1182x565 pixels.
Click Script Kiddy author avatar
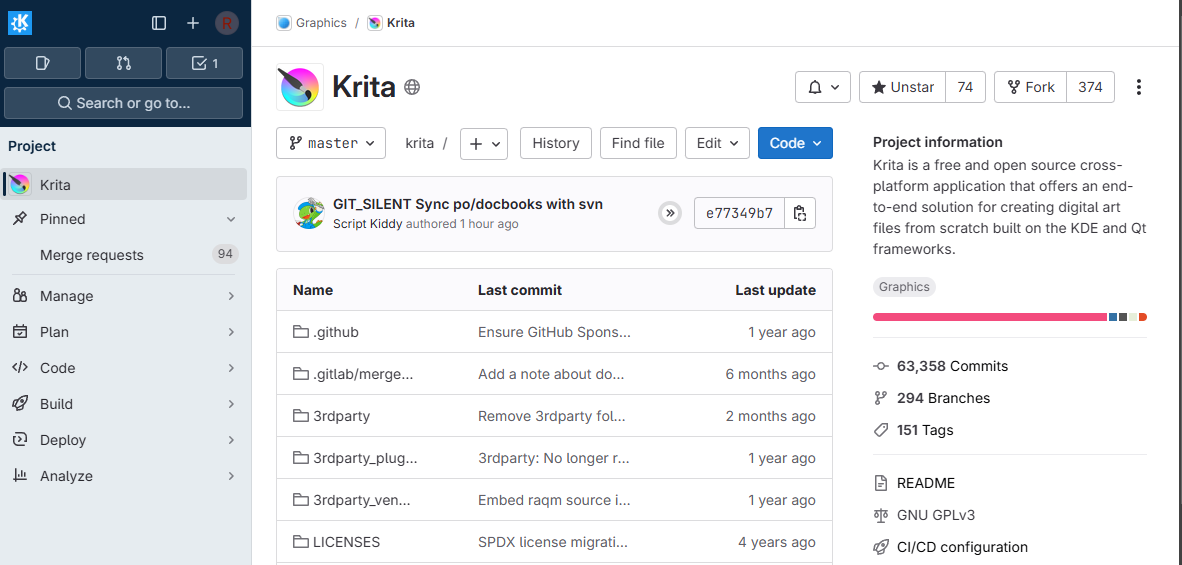[309, 214]
